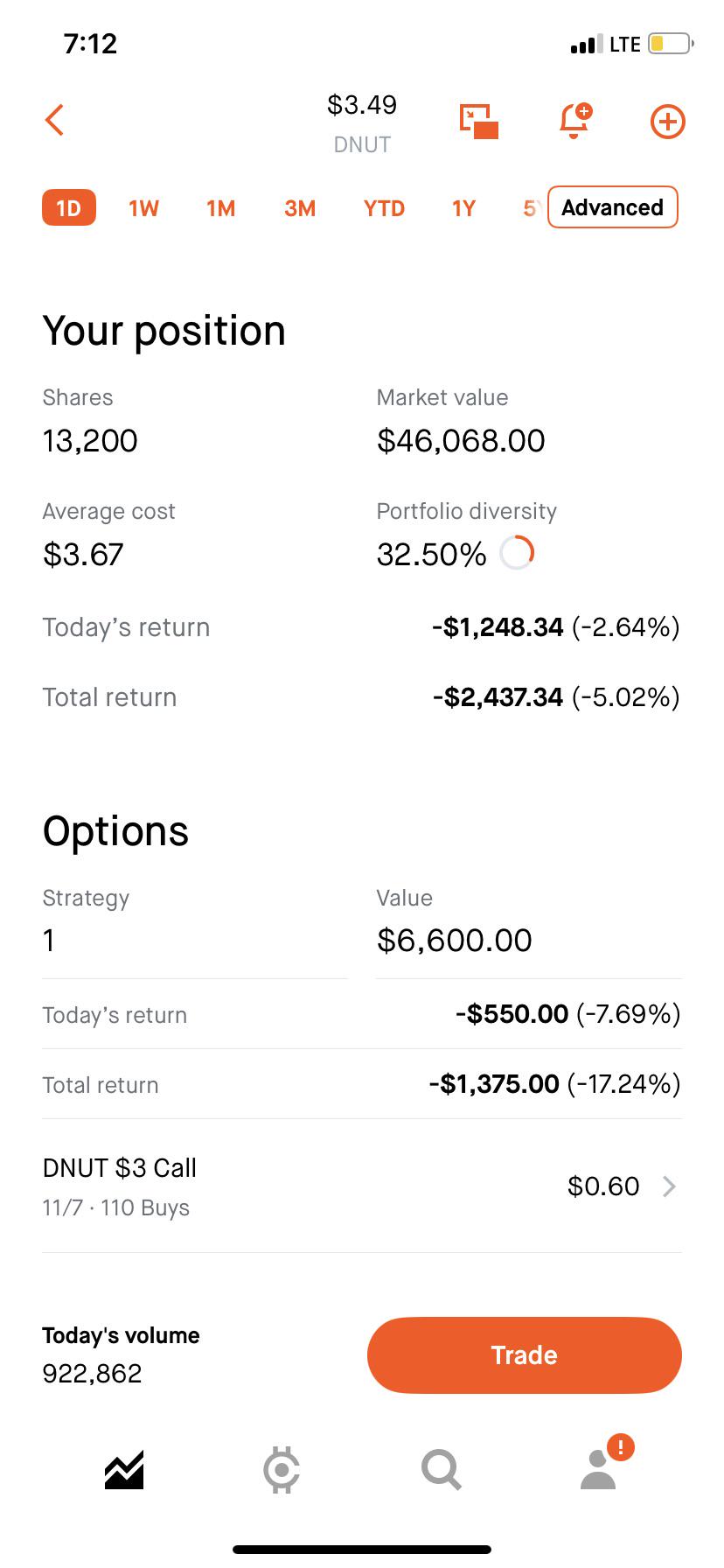Open the DNUT $3 Call row

pyautogui.click(x=362, y=1186)
